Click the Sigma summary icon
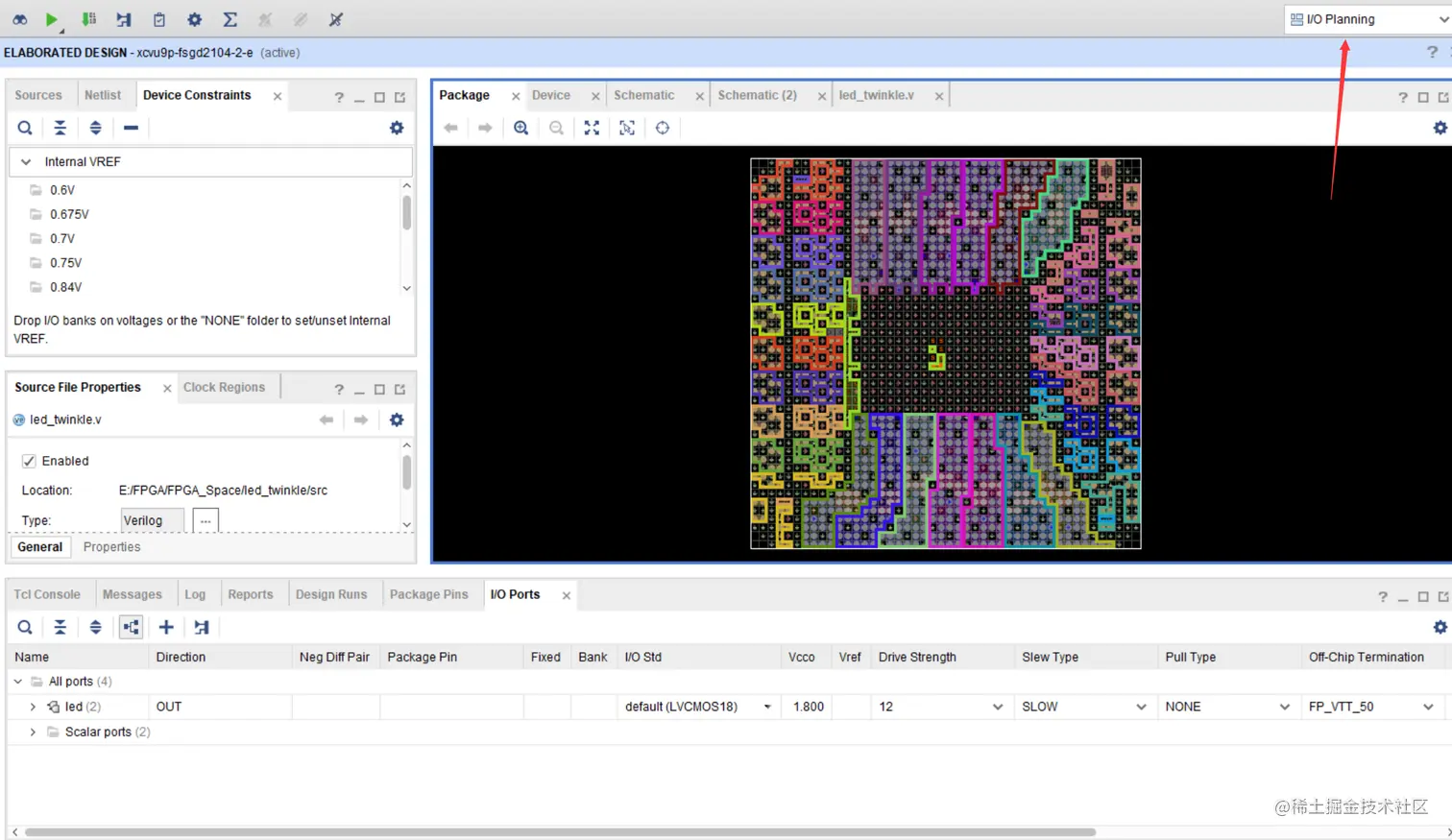The height and width of the screenshot is (840, 1452). click(230, 19)
